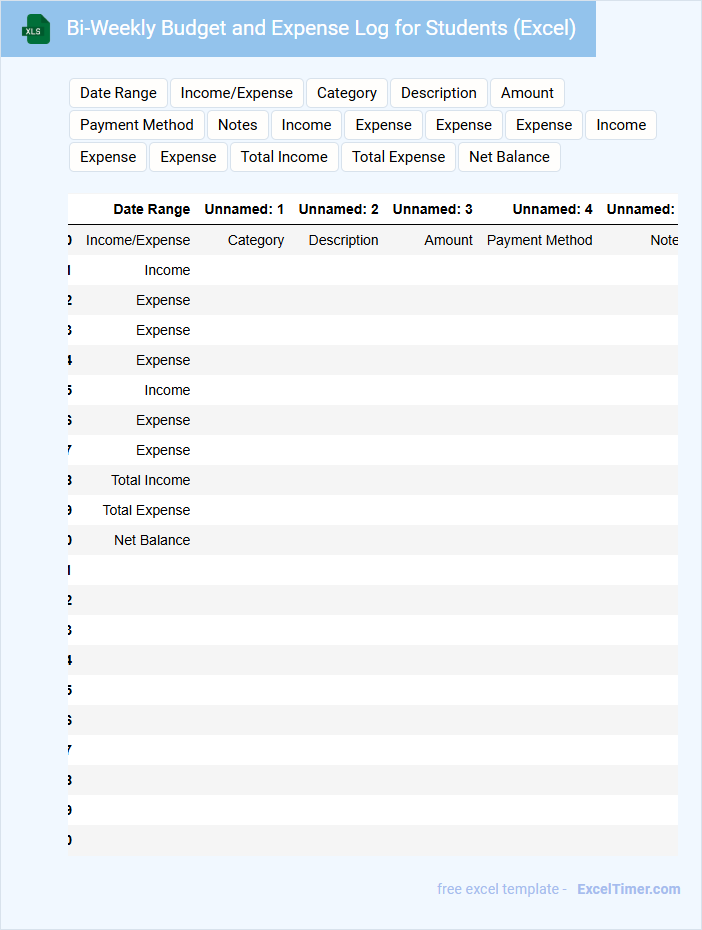
Task: Select the Unnamed: 2 column header
Action: (339, 209)
